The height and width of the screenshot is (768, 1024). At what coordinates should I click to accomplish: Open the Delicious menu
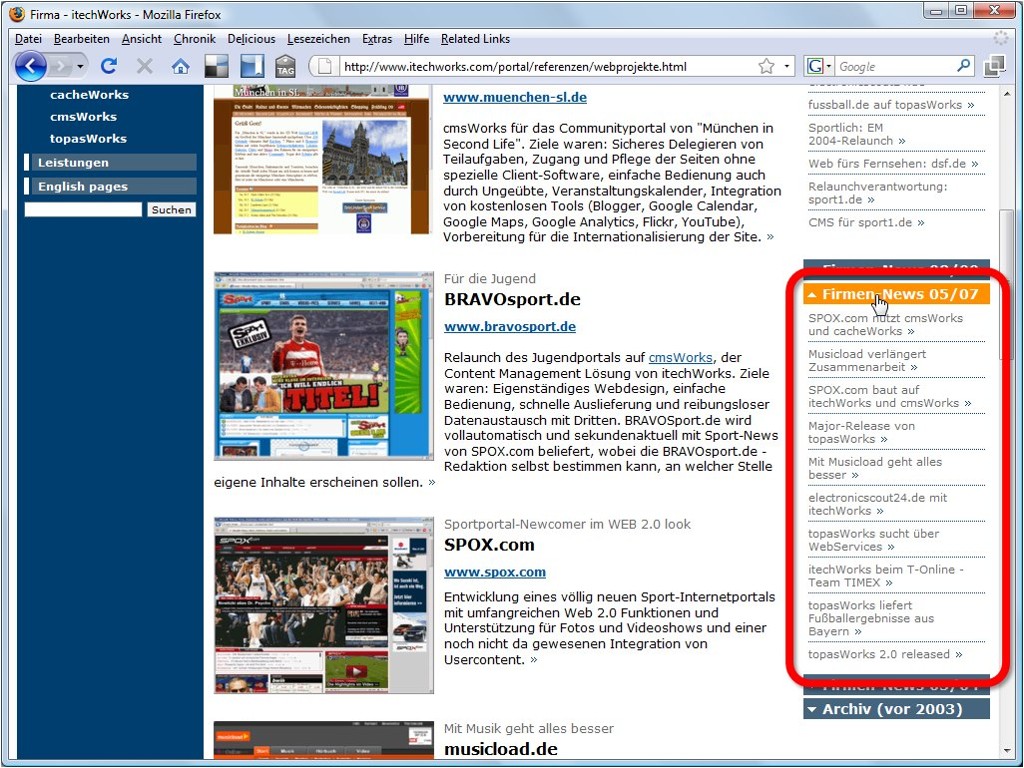point(251,39)
